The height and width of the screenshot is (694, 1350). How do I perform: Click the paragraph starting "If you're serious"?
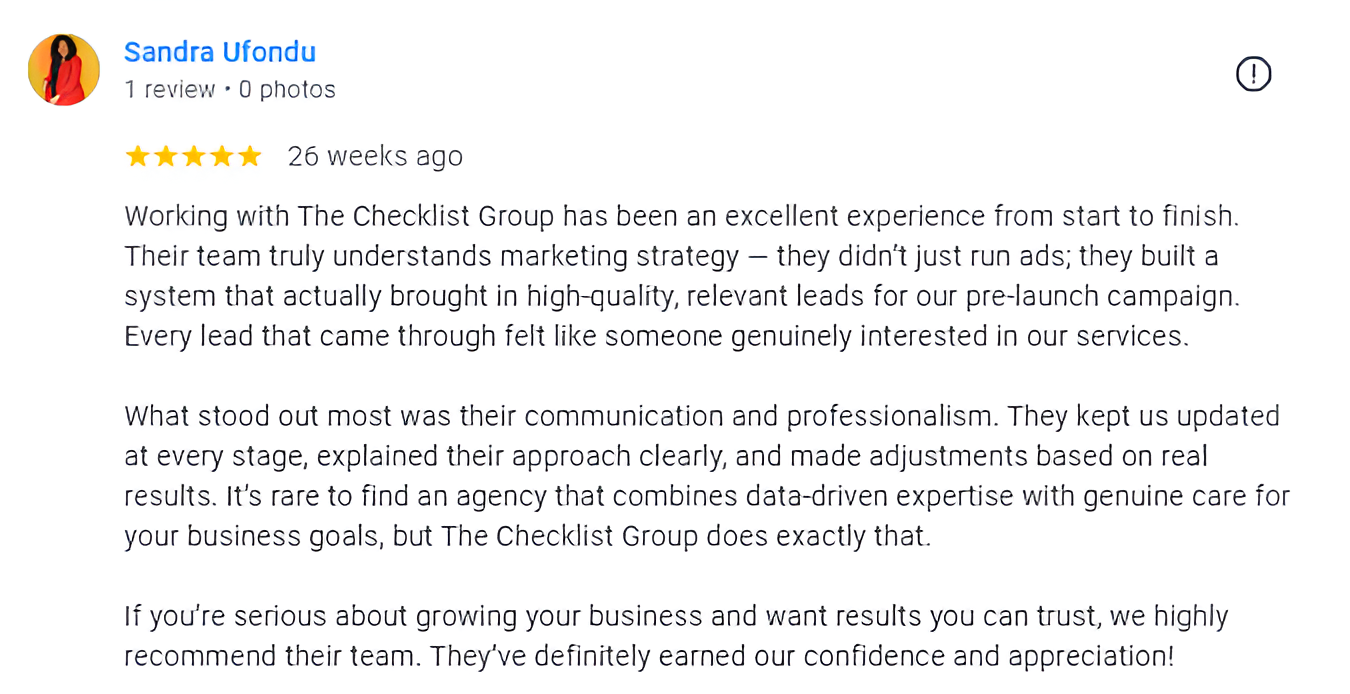[x=676, y=636]
